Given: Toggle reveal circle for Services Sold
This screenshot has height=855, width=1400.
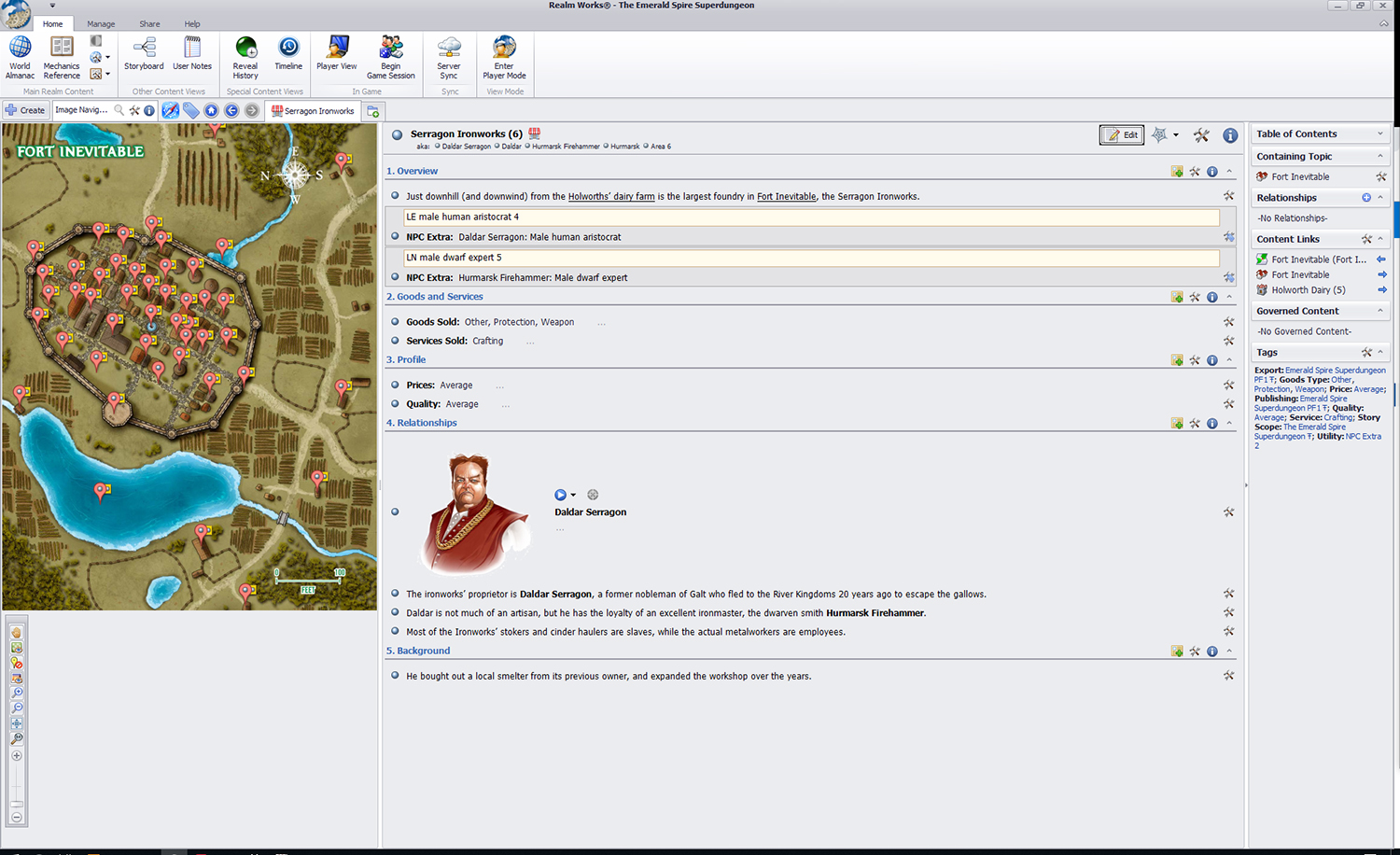Looking at the screenshot, I should (x=395, y=341).
